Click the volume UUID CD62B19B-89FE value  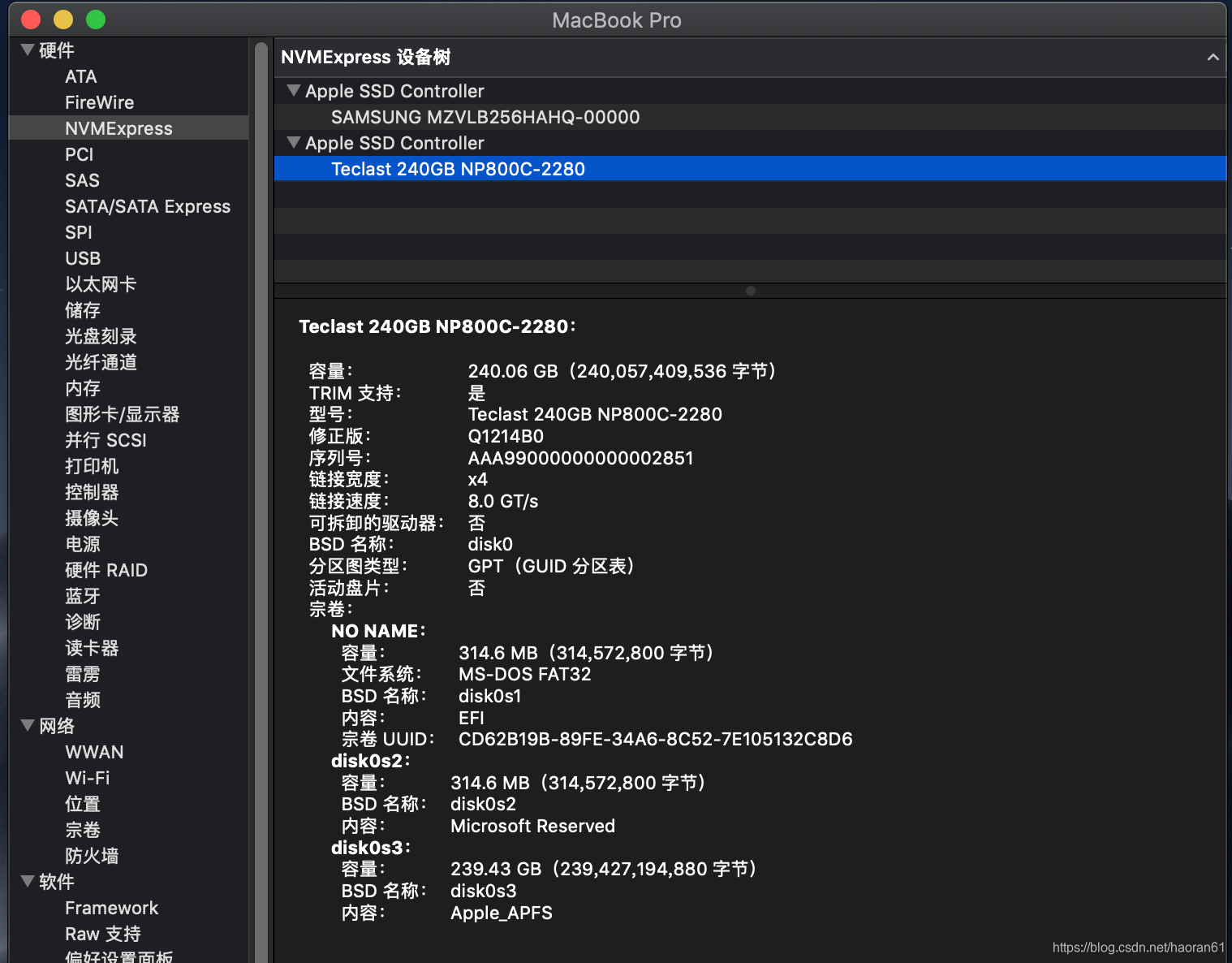pos(656,739)
